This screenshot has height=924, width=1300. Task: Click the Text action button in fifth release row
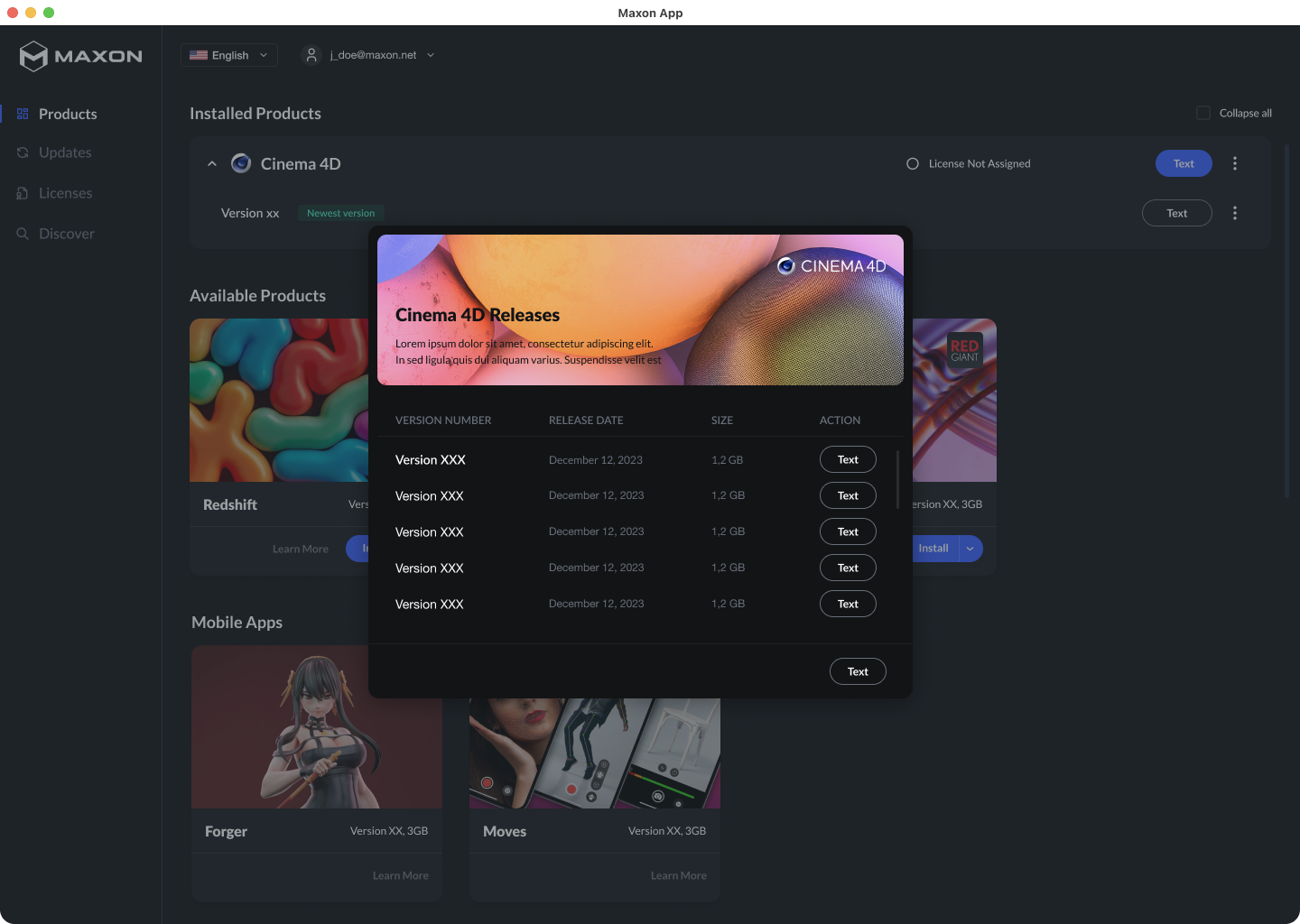coord(848,604)
